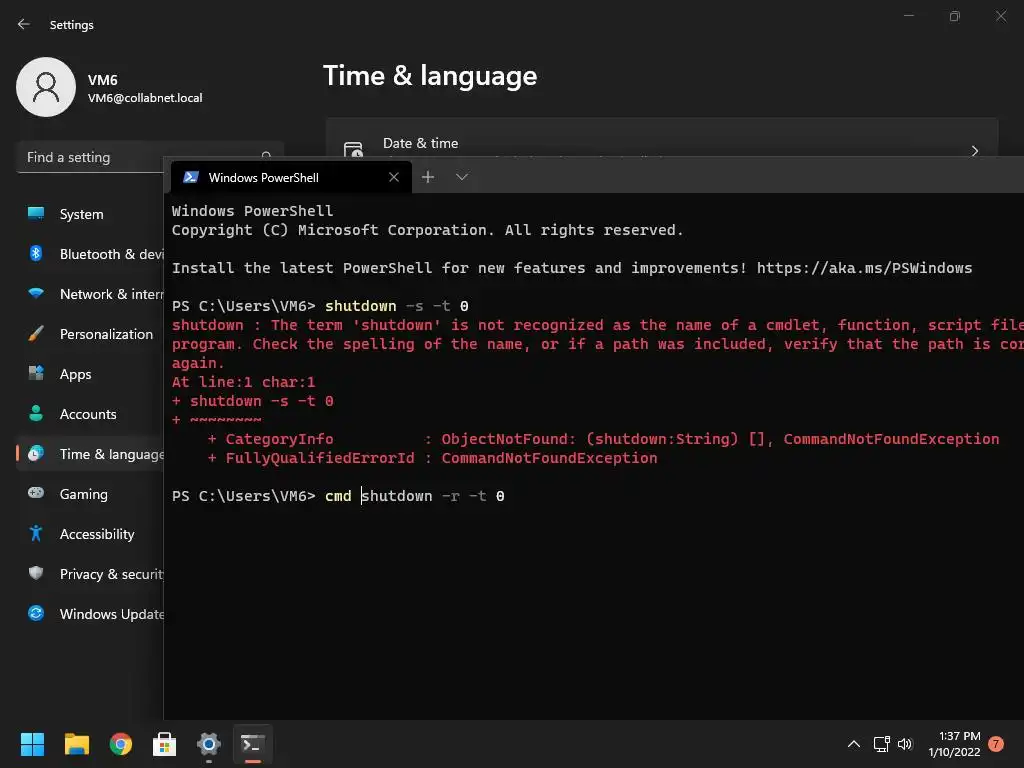Open Gaming controller icon in sidebar
This screenshot has width=1024, height=768.
click(36, 493)
